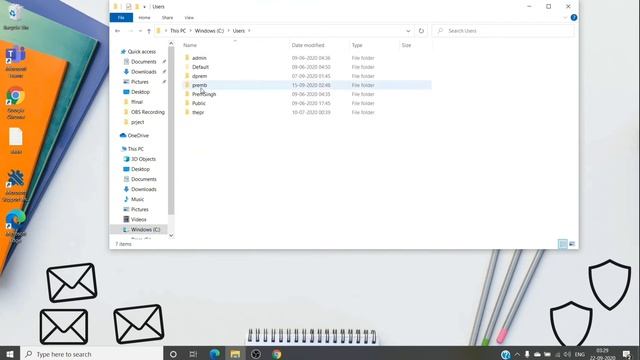Click the Forward navigation arrow
640x360 pixels.
click(130, 31)
